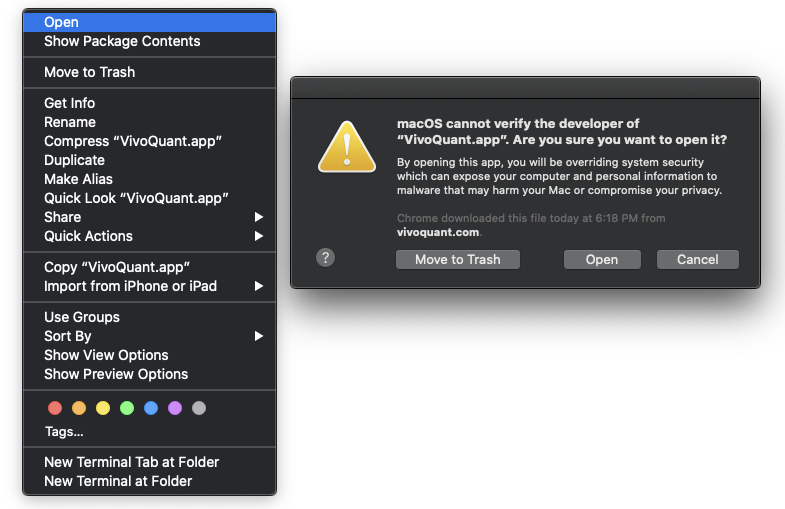Select the orange color tag
785x509 pixels.
click(79, 408)
